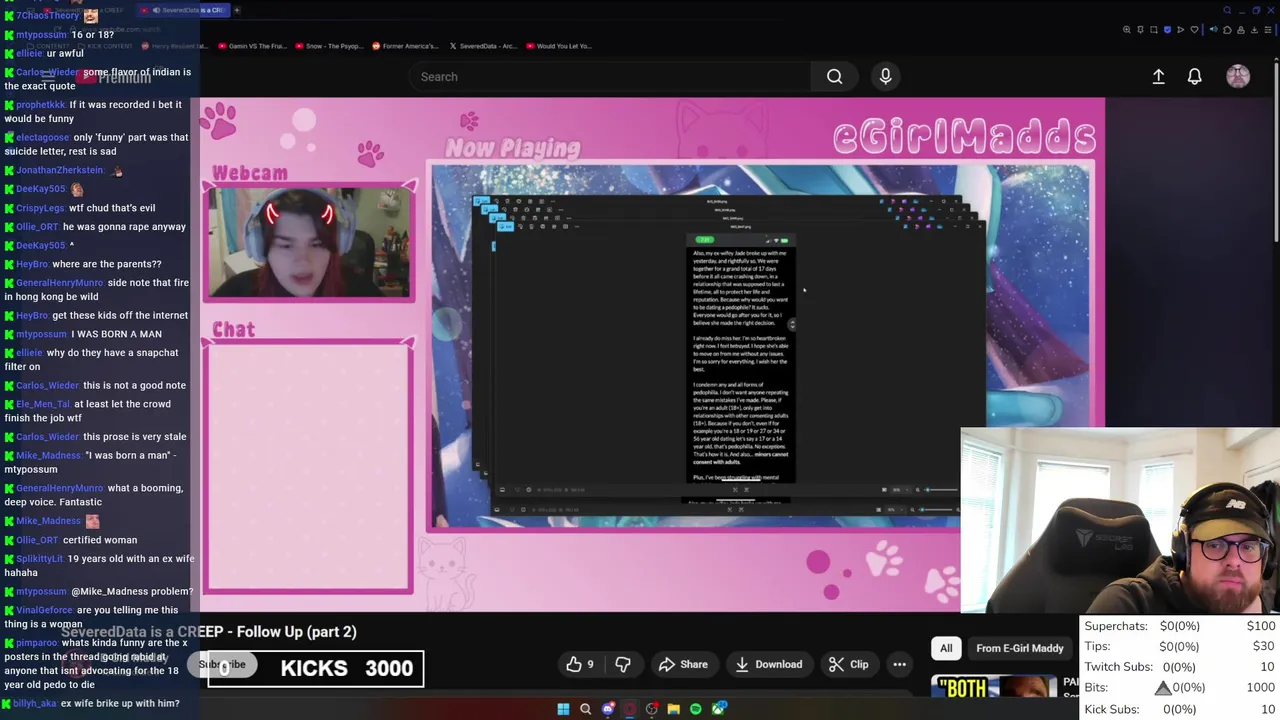The width and height of the screenshot is (1280, 720).
Task: Click the heart bookmark icon in toolbar
Action: (1194, 30)
